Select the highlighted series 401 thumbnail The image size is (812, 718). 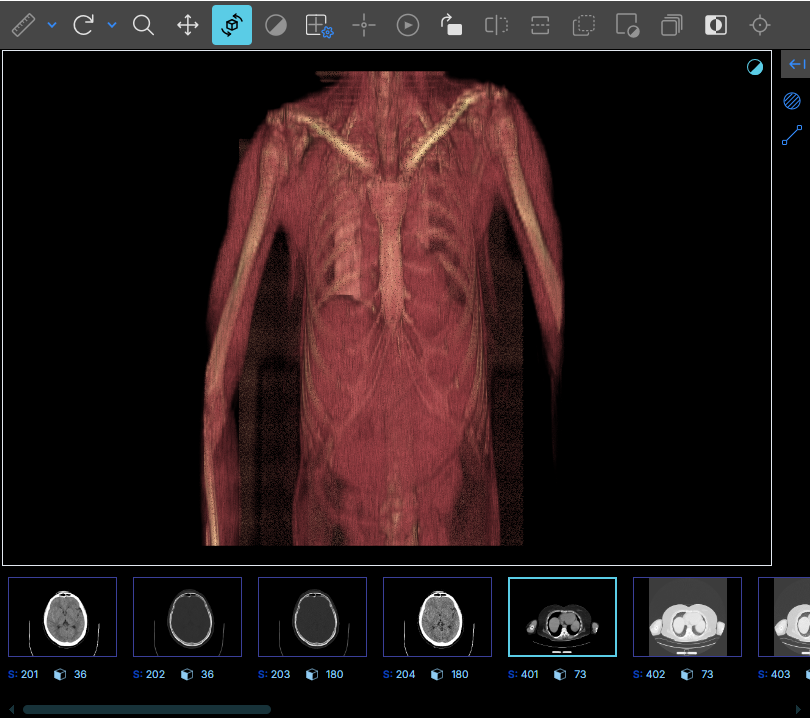point(562,617)
